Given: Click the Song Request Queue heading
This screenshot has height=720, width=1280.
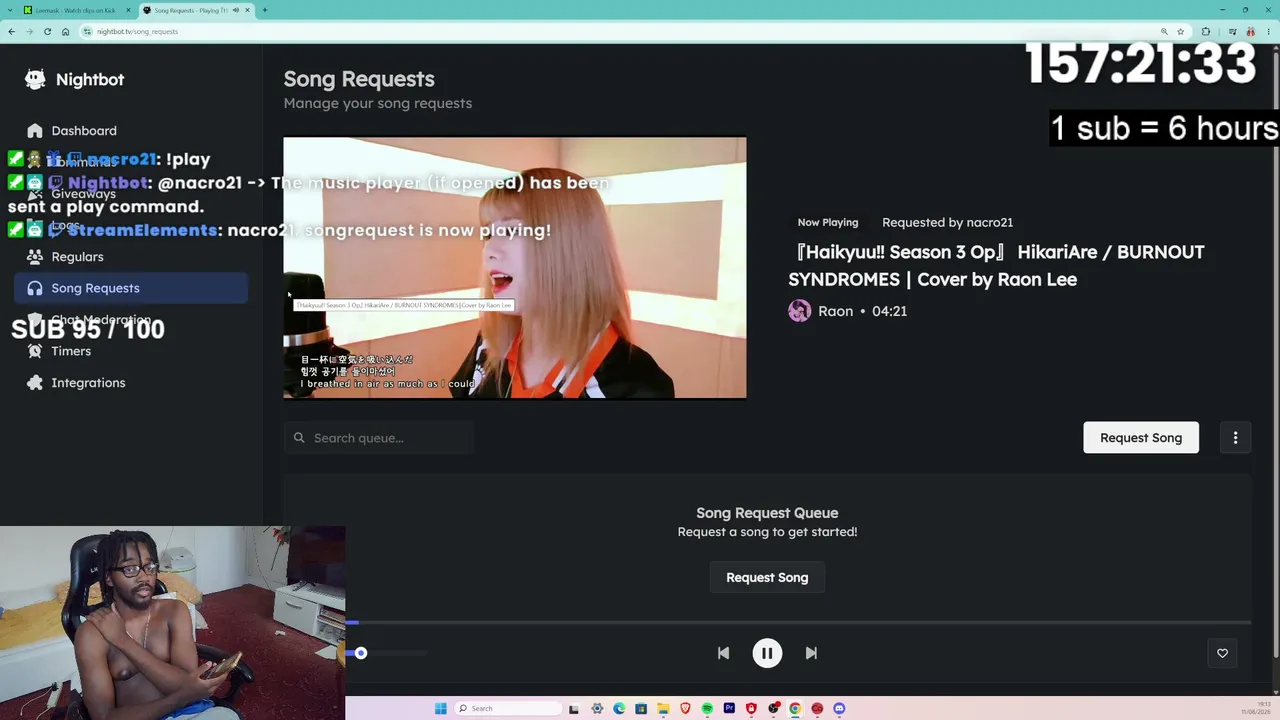Looking at the screenshot, I should [x=767, y=513].
